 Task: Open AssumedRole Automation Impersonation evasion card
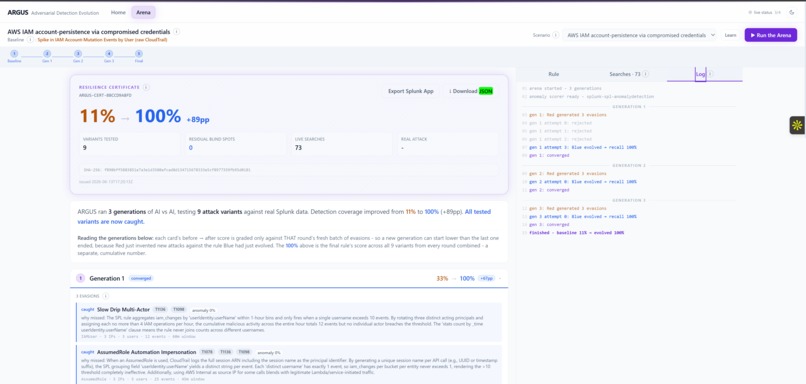pyautogui.click(x=288, y=365)
